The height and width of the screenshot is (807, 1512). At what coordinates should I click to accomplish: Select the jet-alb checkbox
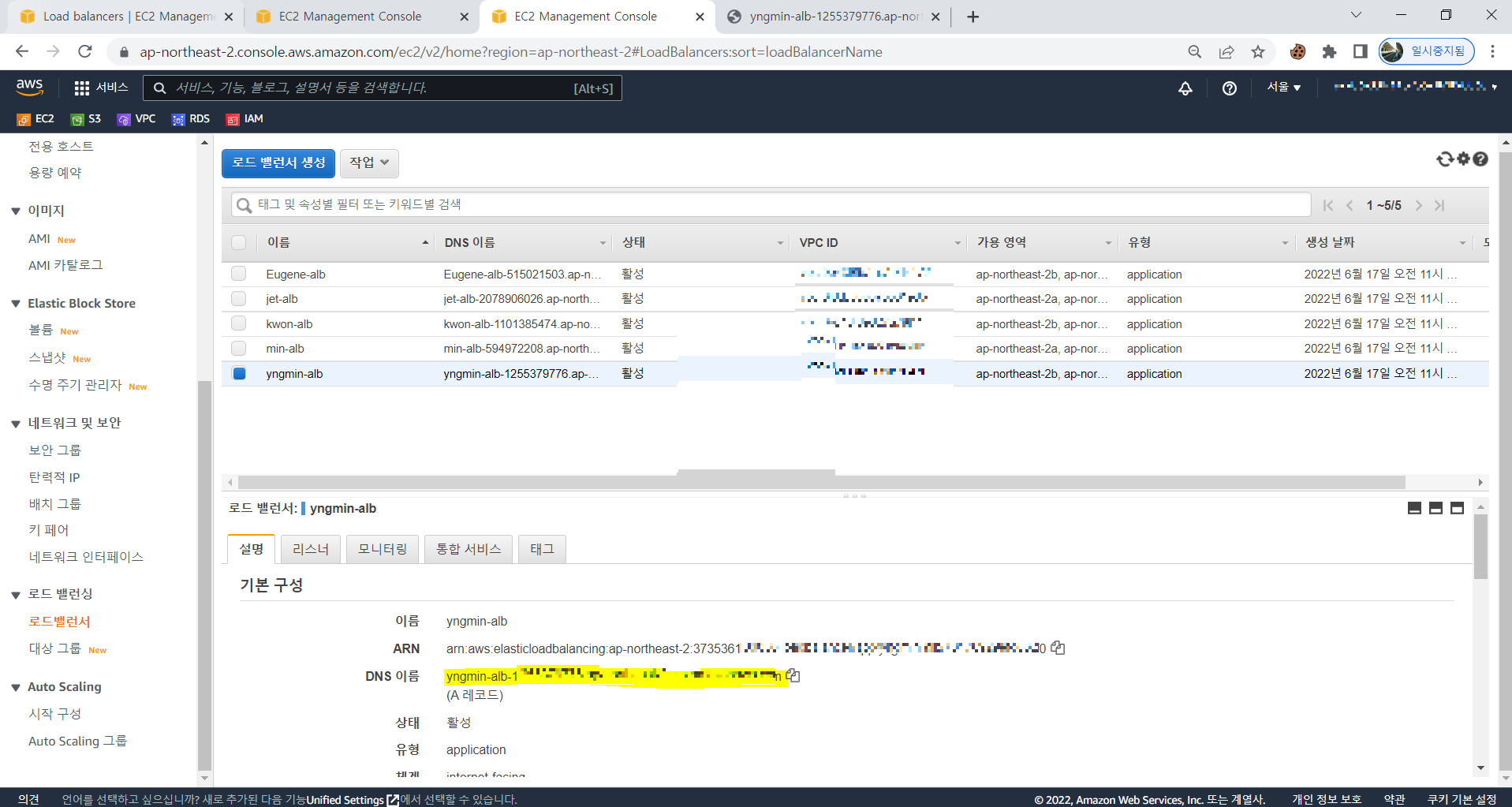coord(239,298)
